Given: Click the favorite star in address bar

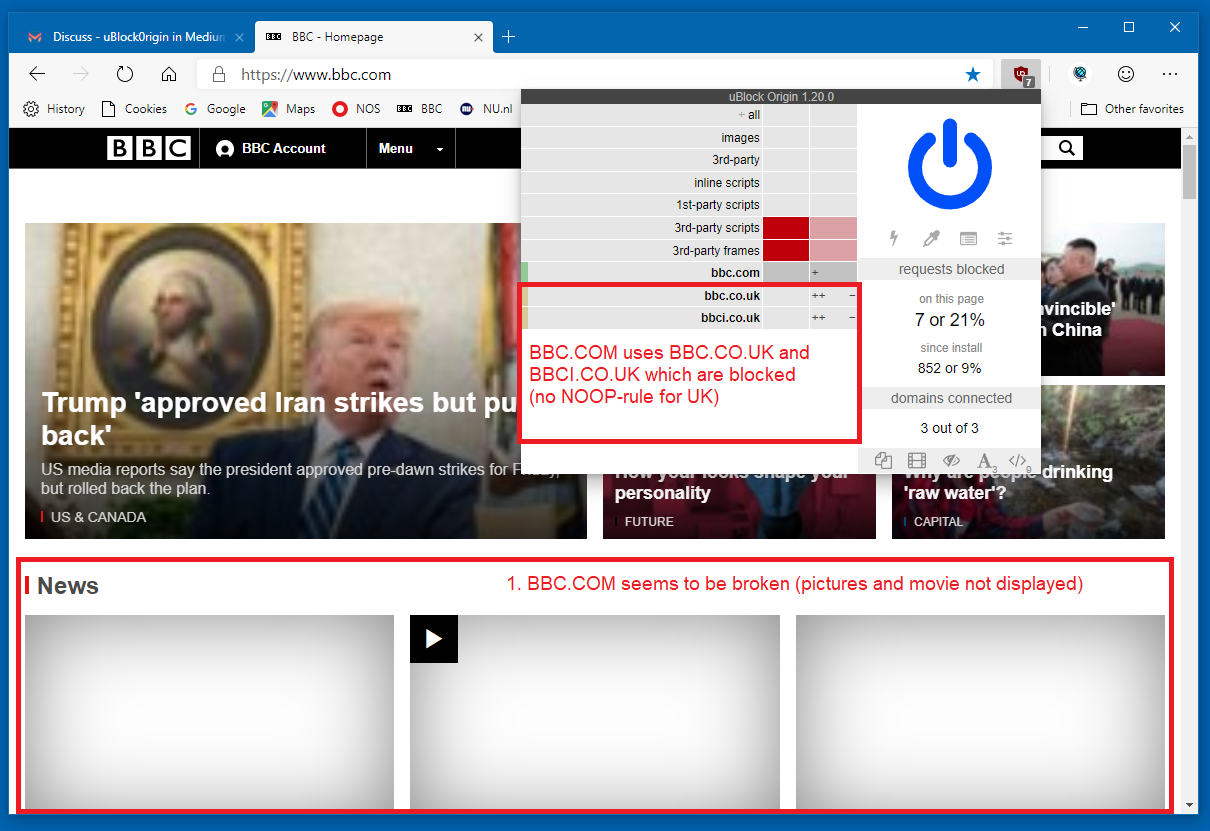Looking at the screenshot, I should (x=973, y=74).
